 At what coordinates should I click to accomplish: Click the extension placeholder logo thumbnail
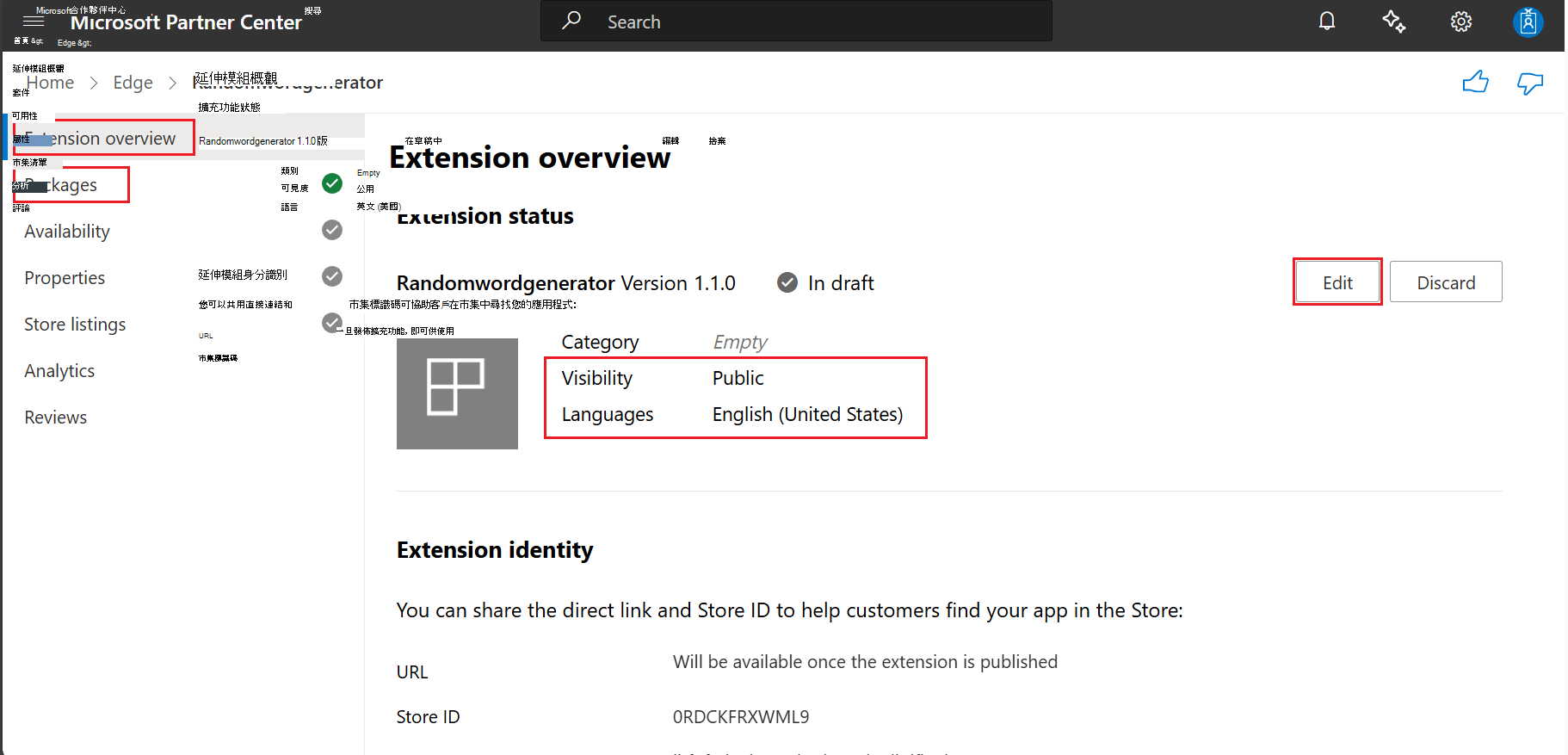pos(457,393)
